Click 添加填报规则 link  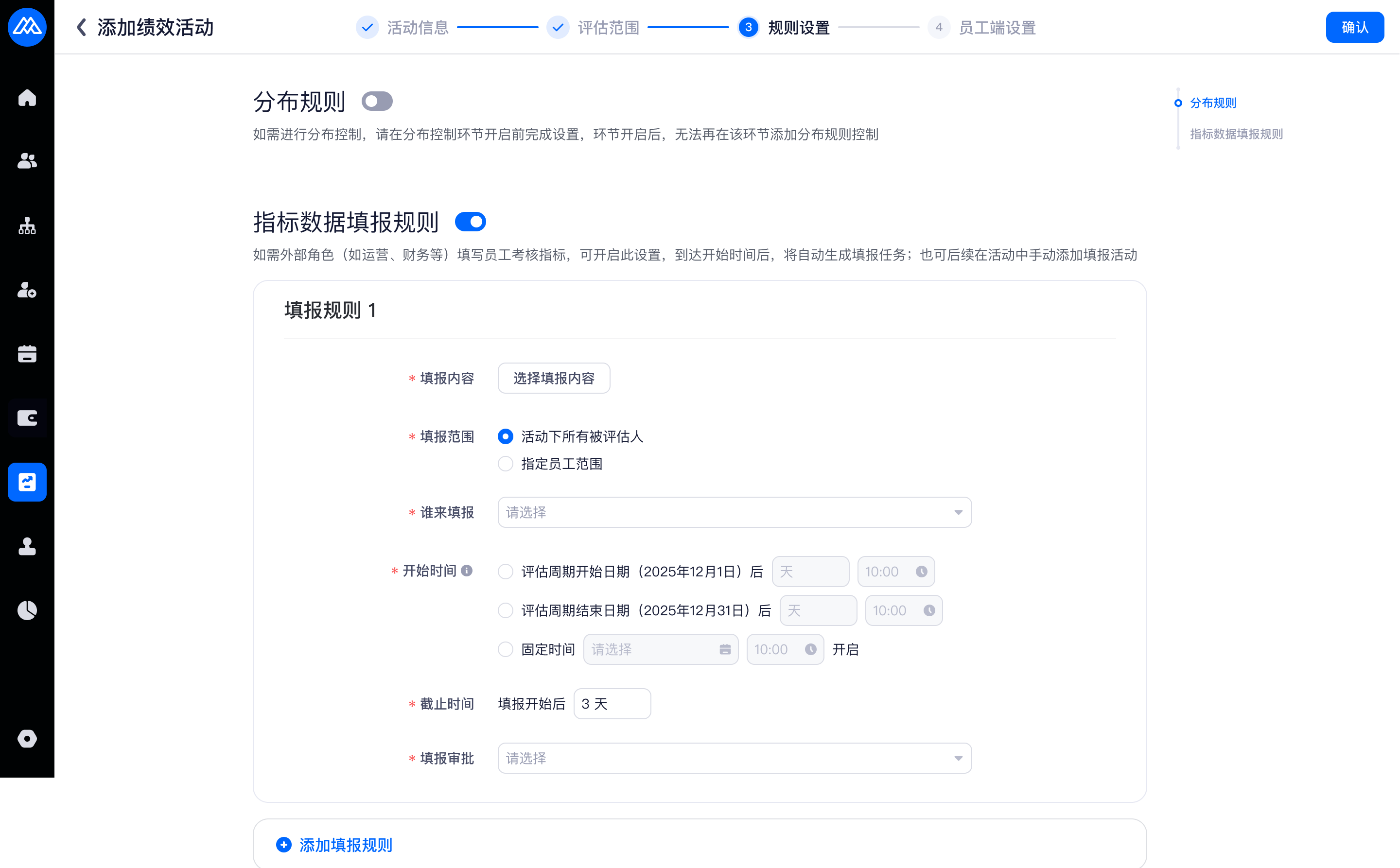[x=345, y=845]
